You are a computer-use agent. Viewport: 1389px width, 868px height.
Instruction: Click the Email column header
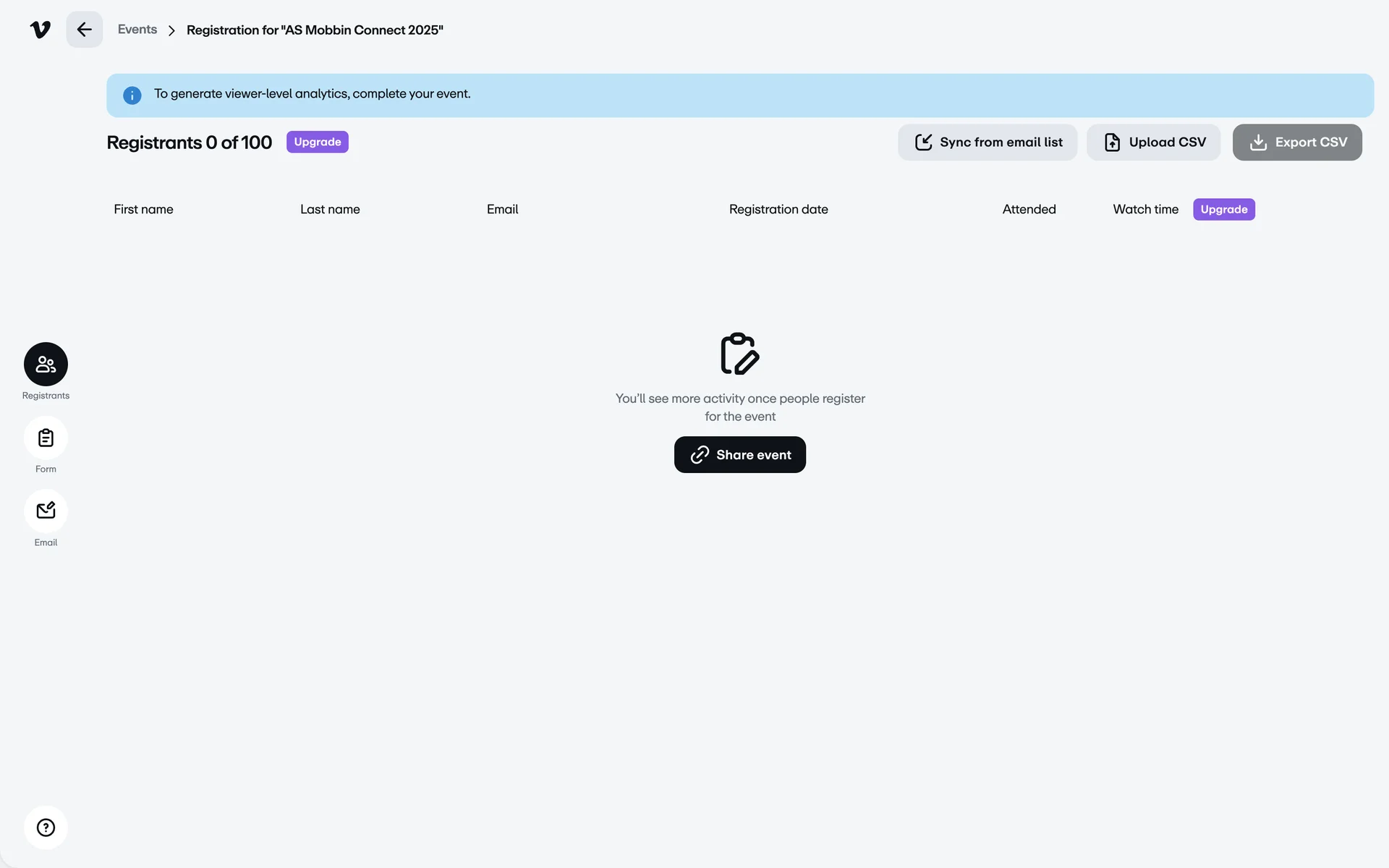502,210
